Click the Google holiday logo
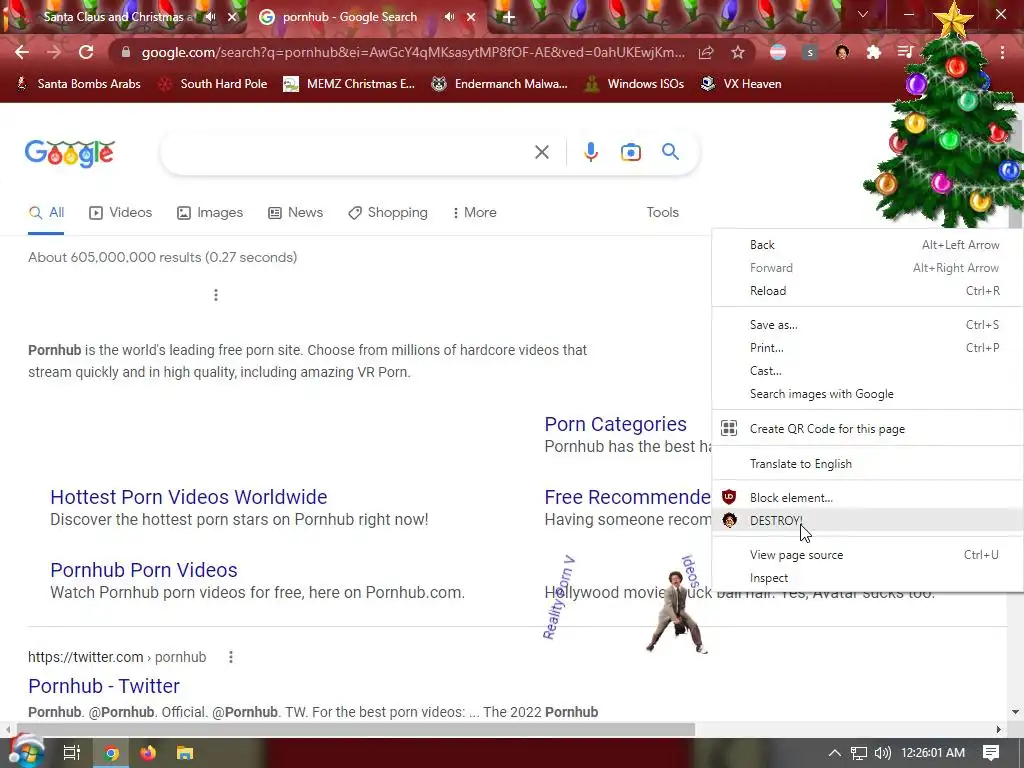Screen dimensions: 1024x768 [x=70, y=153]
